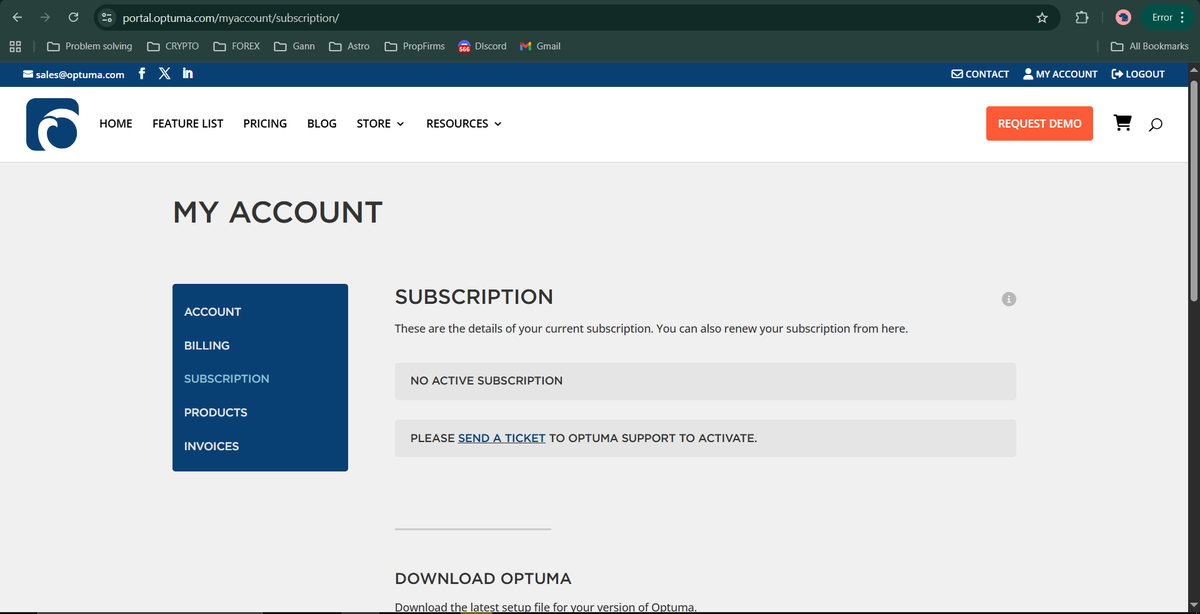This screenshot has height=614, width=1200.
Task: Click the NO ACTIVE SUBSCRIPTION text
Action: 487,381
